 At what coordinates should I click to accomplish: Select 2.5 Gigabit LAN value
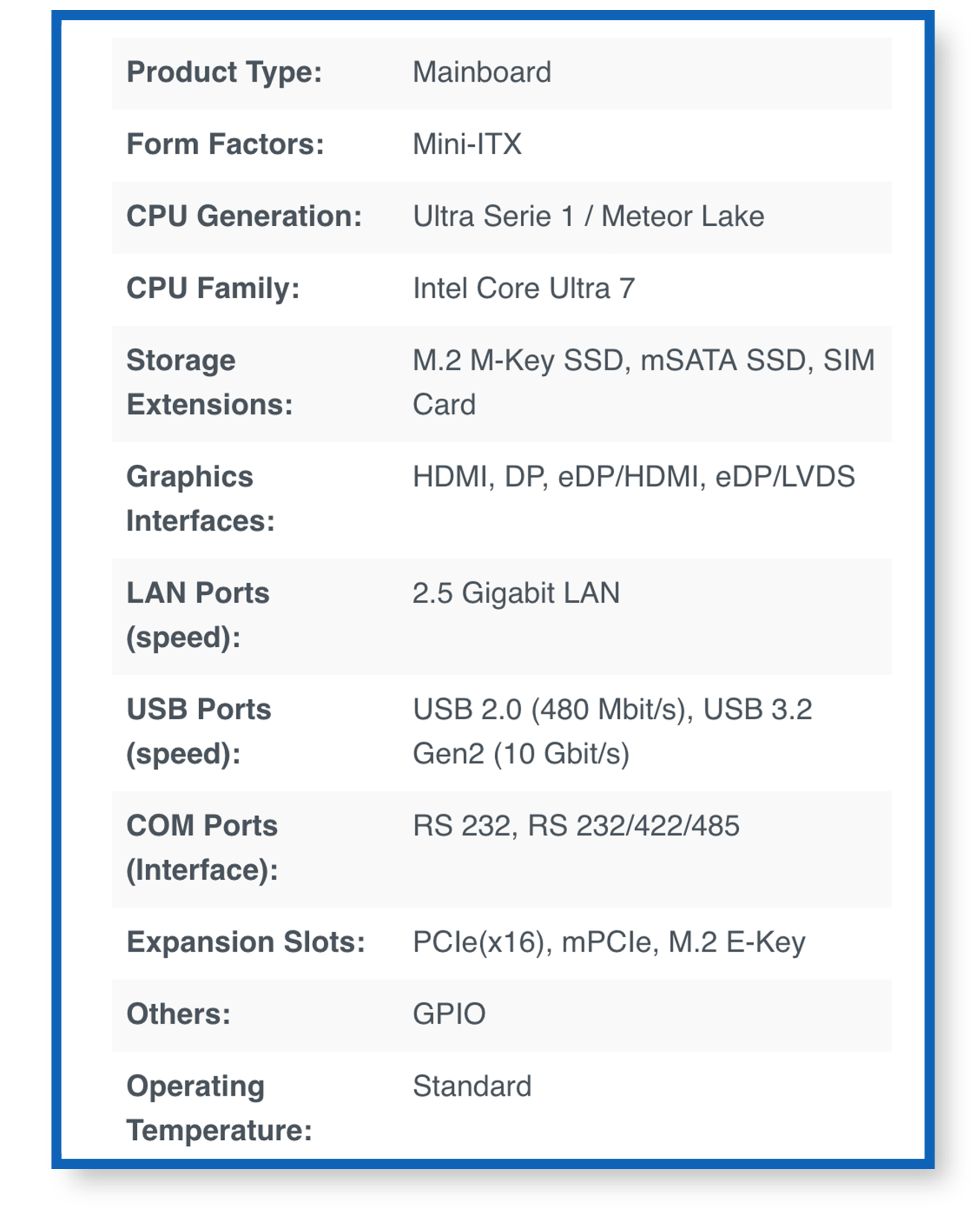516,593
